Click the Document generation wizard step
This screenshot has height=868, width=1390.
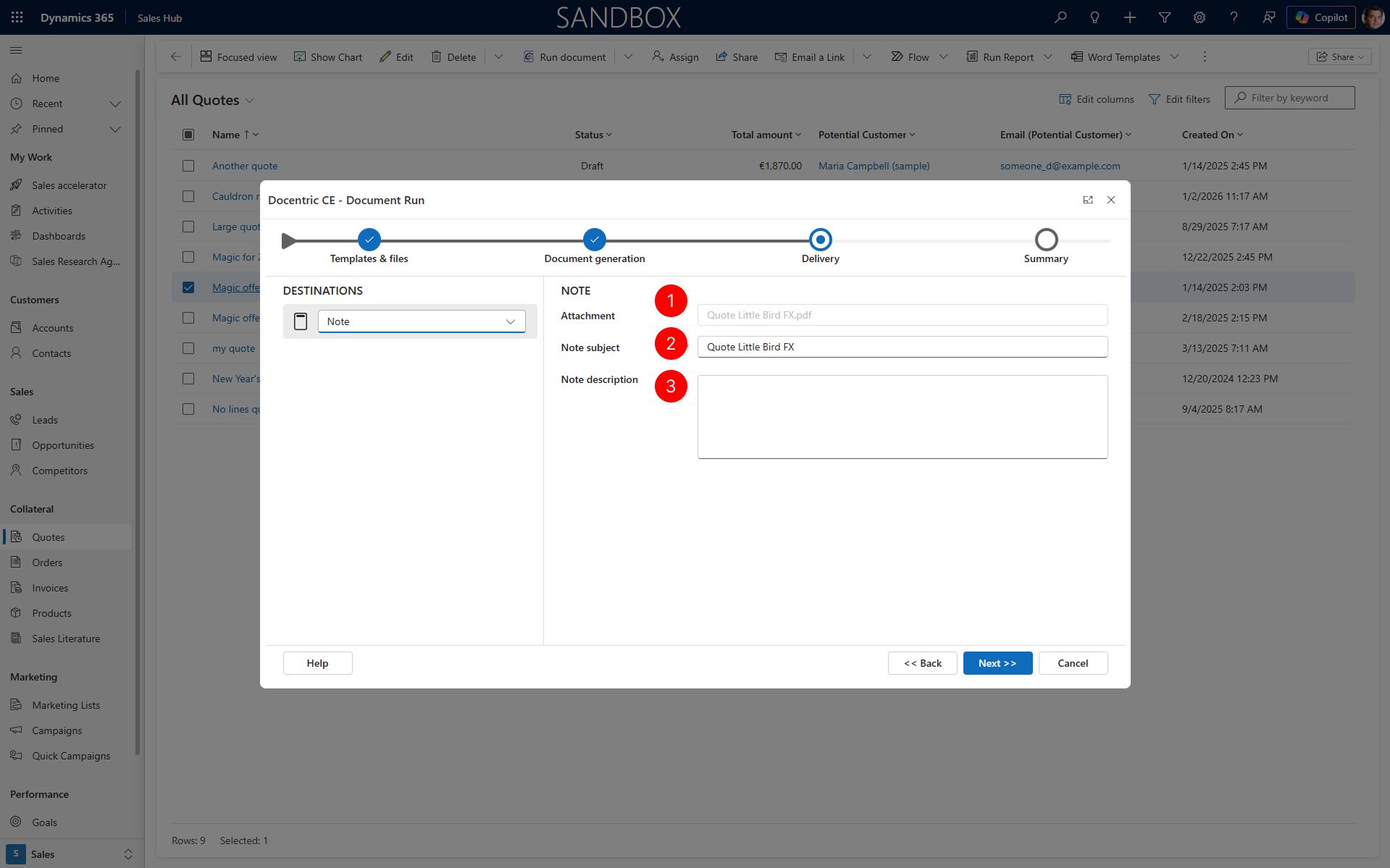tap(594, 246)
